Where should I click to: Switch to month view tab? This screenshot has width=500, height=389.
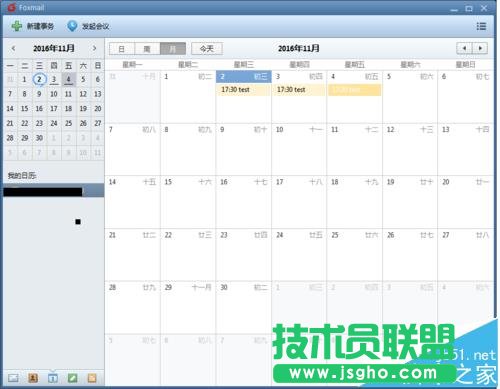pyautogui.click(x=173, y=49)
